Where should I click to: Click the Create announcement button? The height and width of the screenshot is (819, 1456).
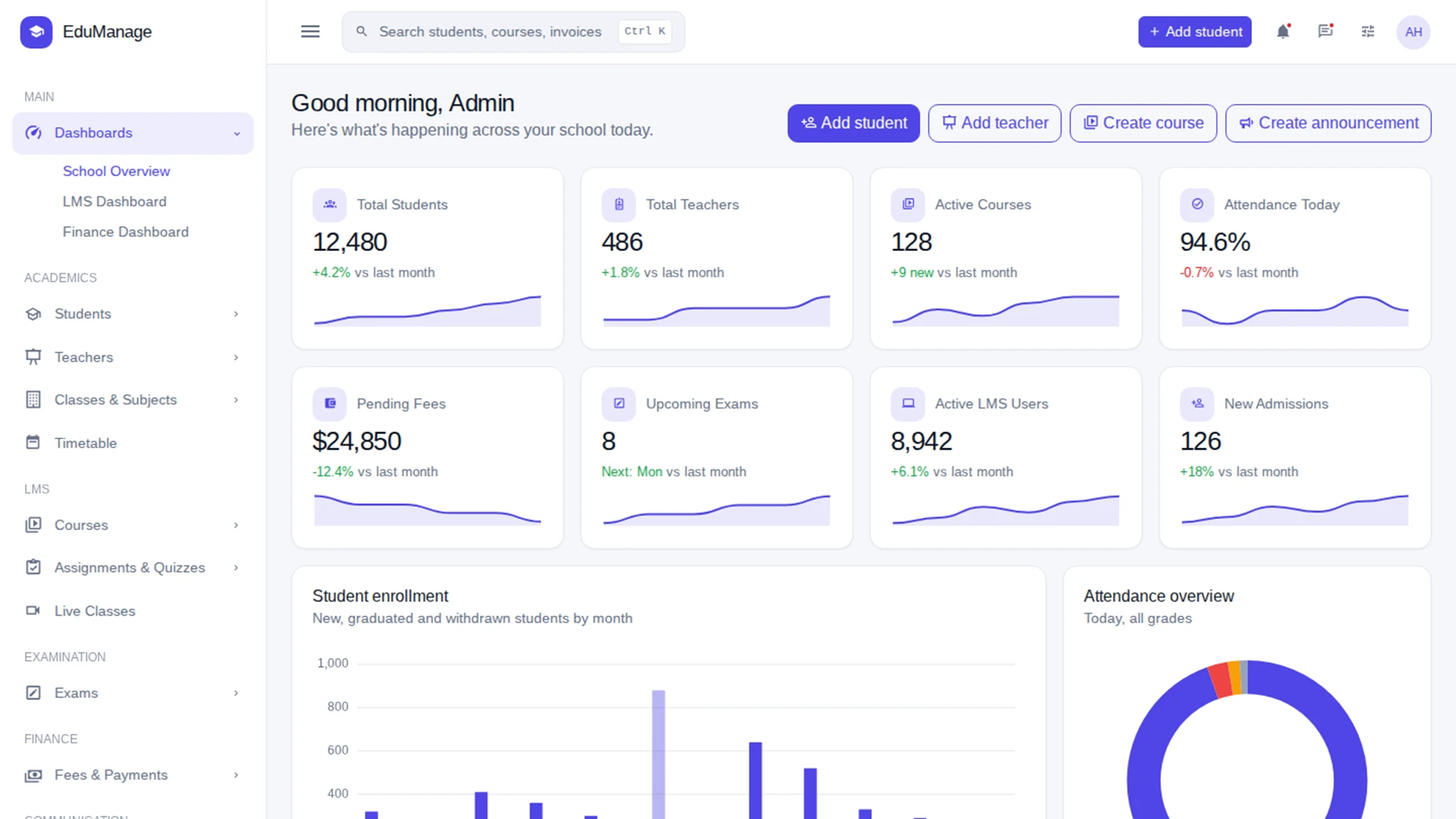[1328, 123]
